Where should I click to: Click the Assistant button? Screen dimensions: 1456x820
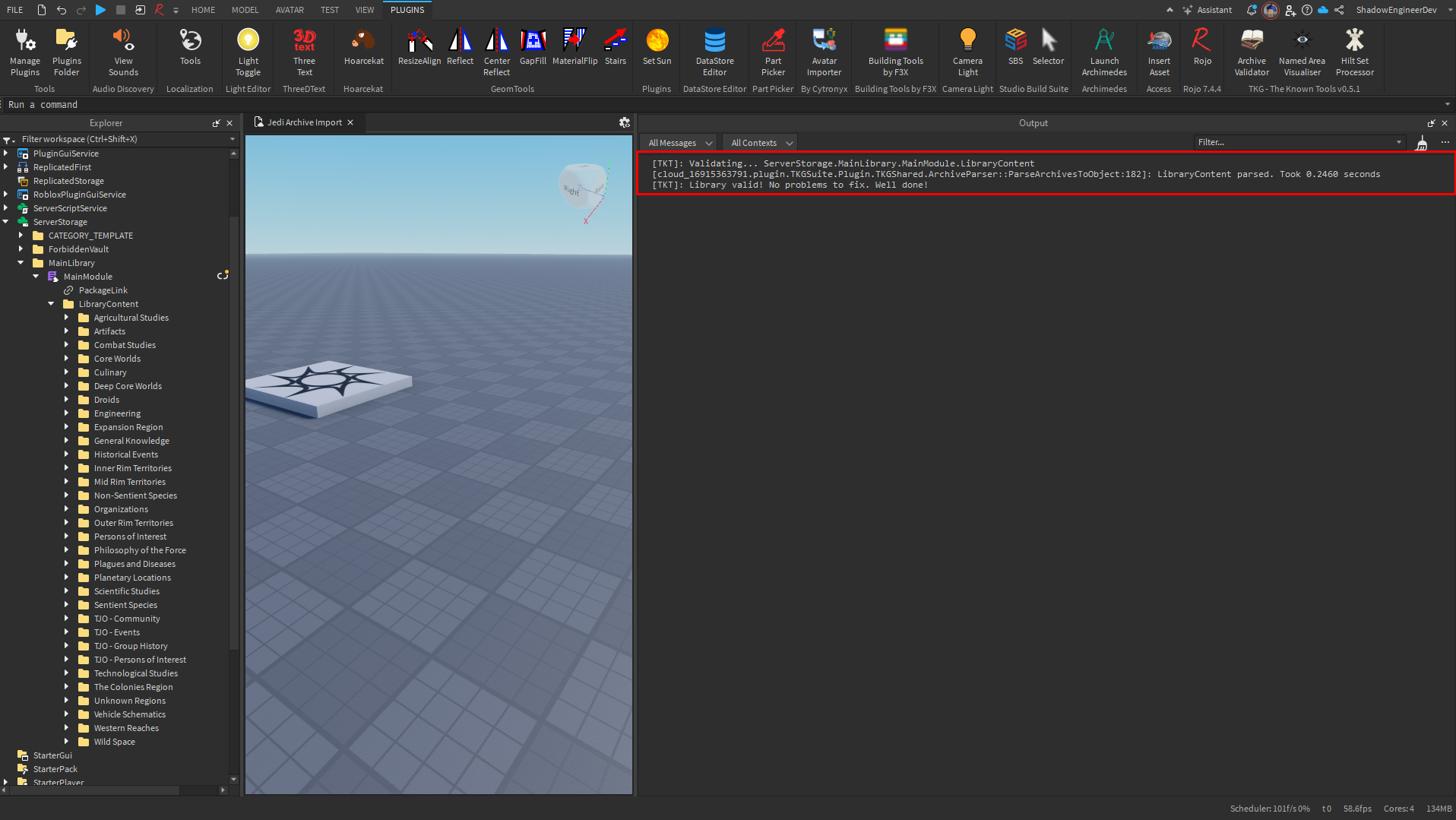point(1208,10)
